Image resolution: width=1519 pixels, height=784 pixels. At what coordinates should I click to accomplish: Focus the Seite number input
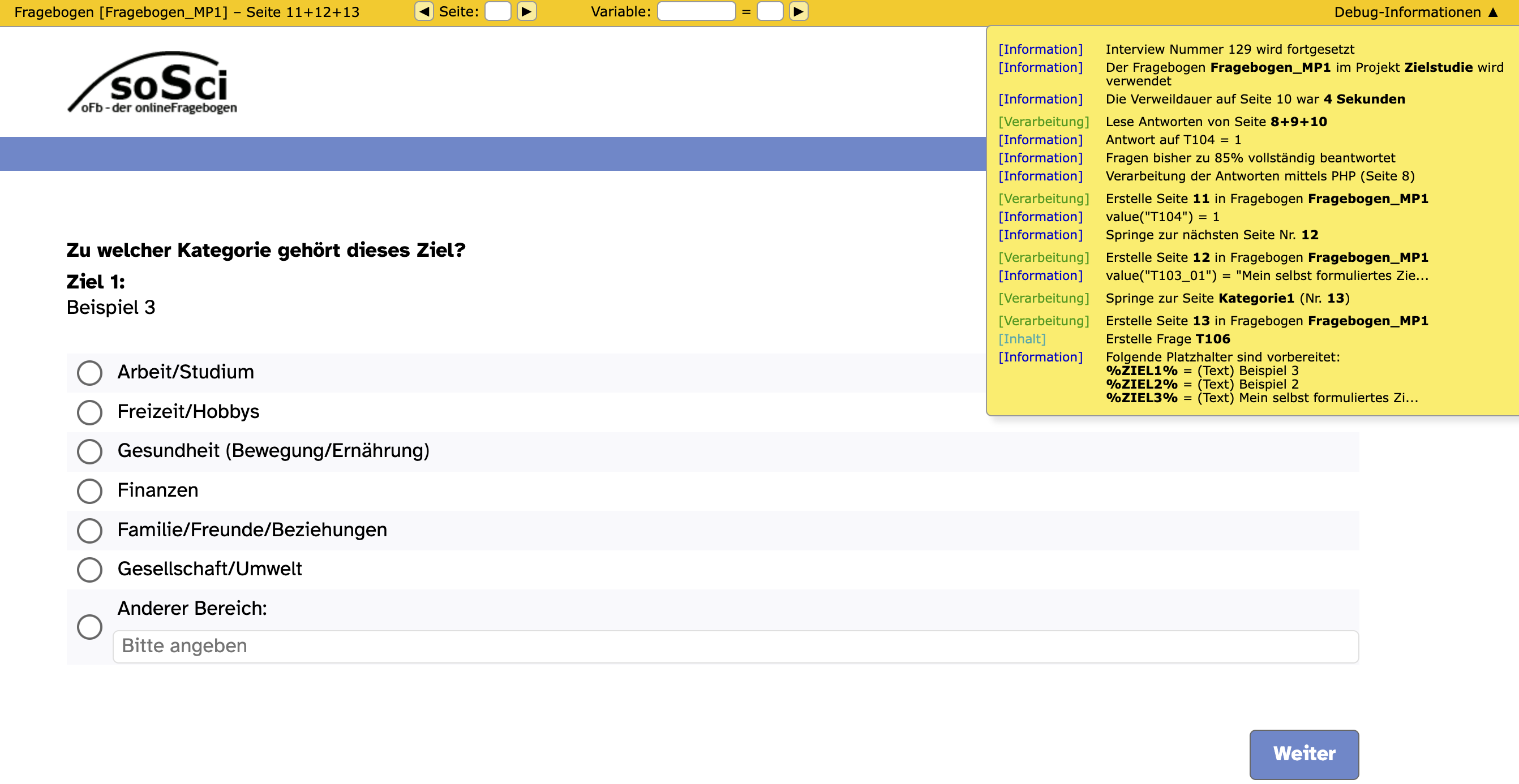click(x=497, y=11)
